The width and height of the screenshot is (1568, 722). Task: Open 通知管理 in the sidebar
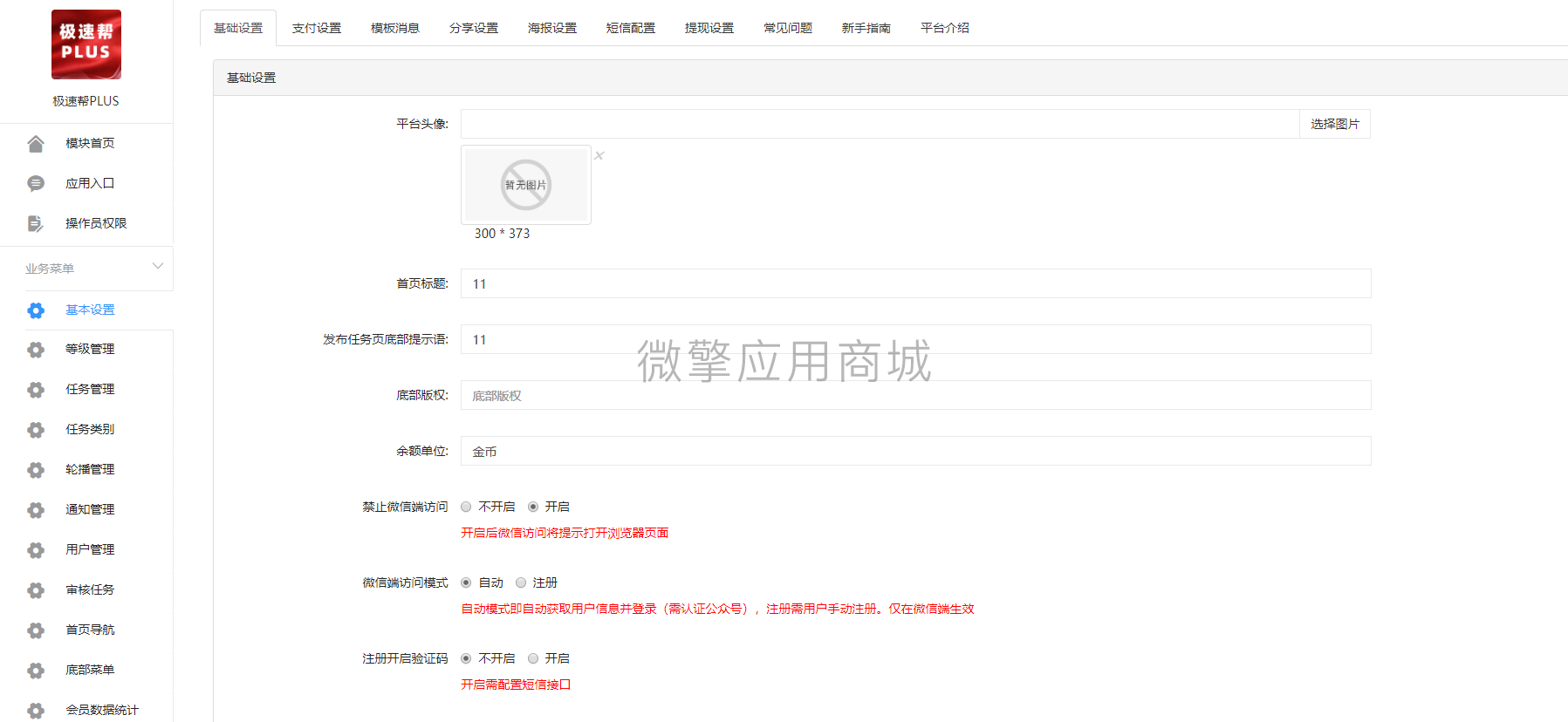[x=90, y=509]
